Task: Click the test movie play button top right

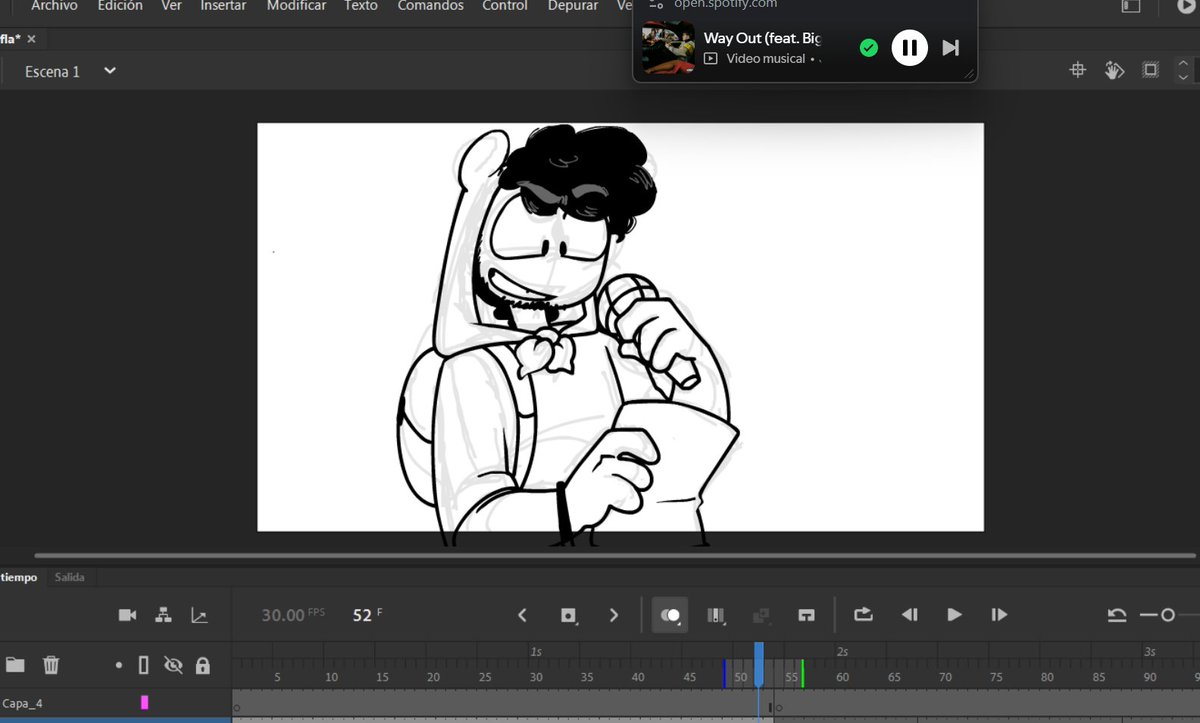Action: [1187, 6]
